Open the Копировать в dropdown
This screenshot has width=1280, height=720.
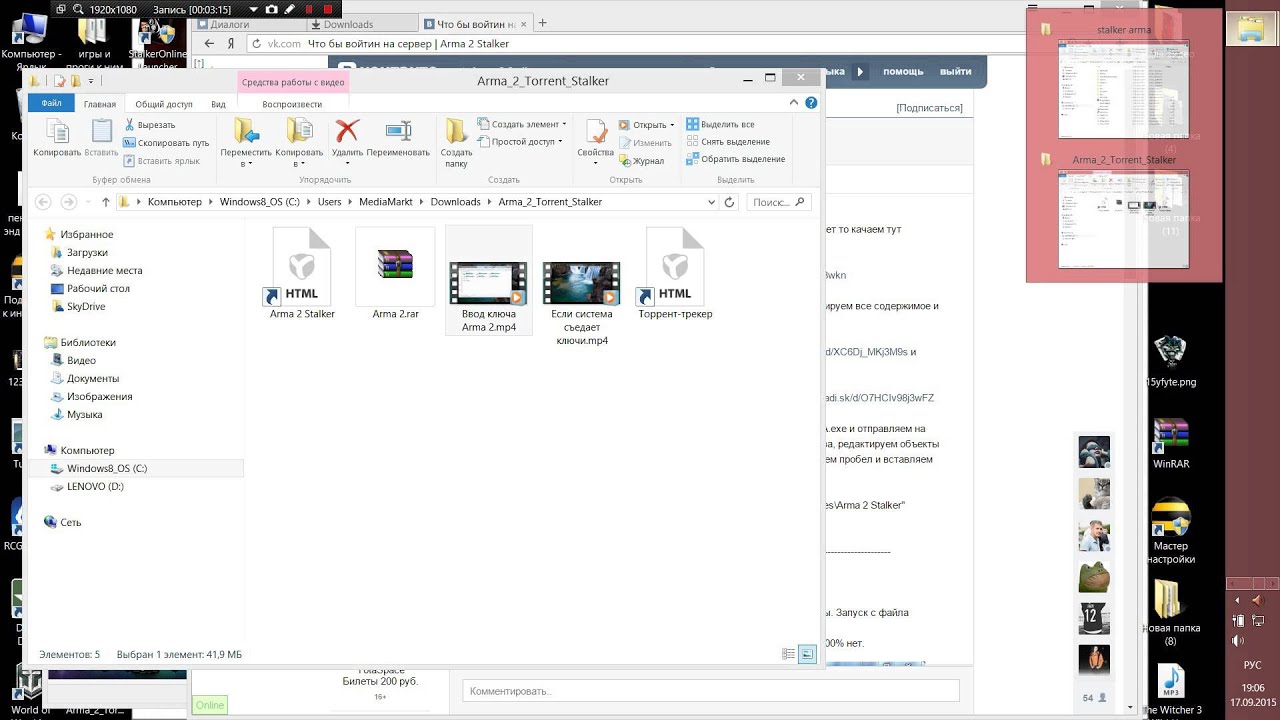tap(299, 143)
